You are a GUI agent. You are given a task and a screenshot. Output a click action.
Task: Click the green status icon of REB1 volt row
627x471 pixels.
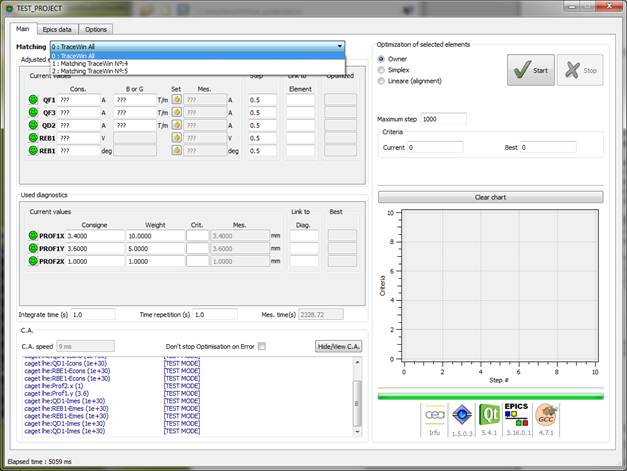coord(33,138)
